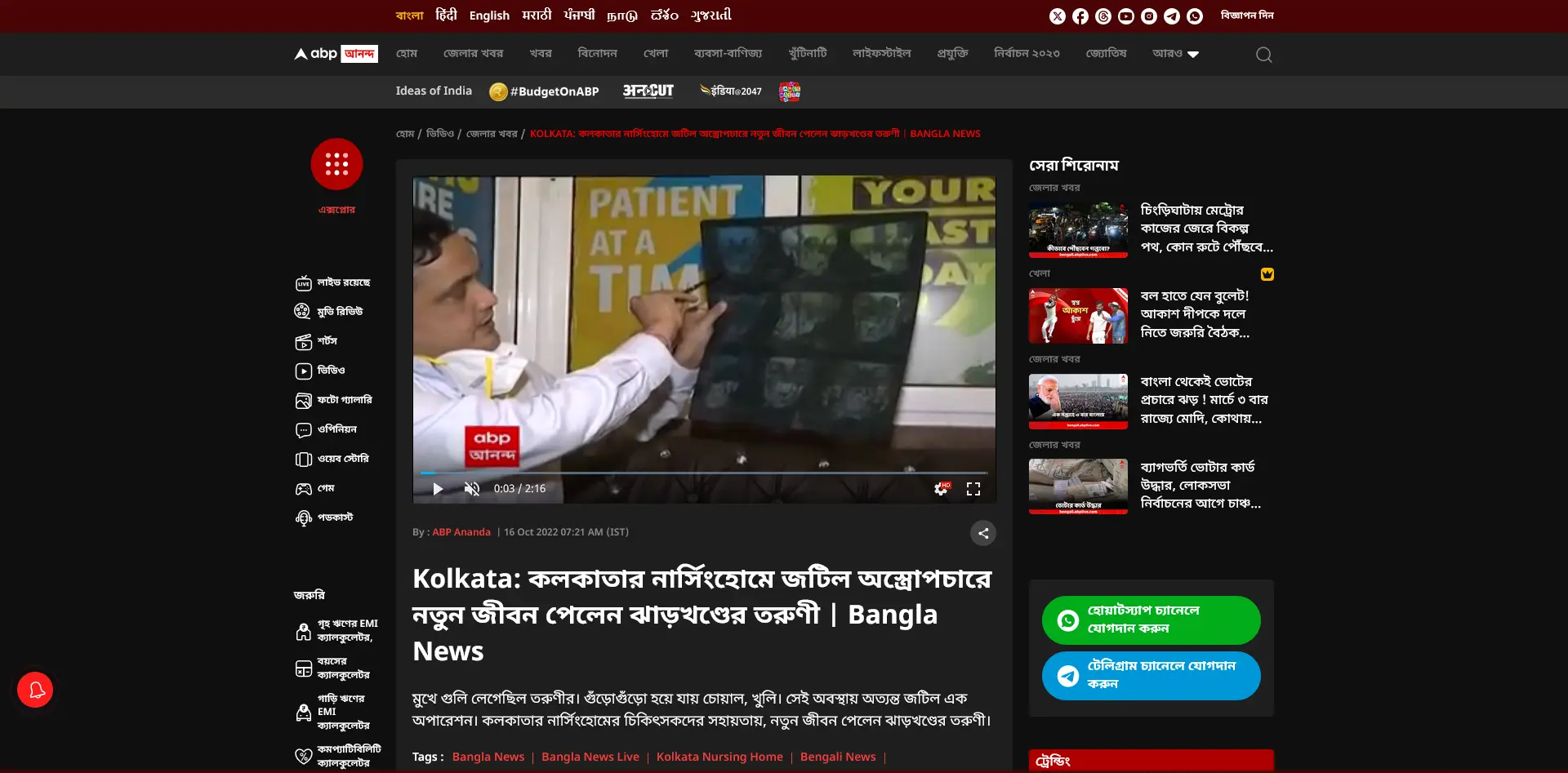Open the জেলার খবর nav menu
This screenshot has height=773, width=1568.
point(473,54)
